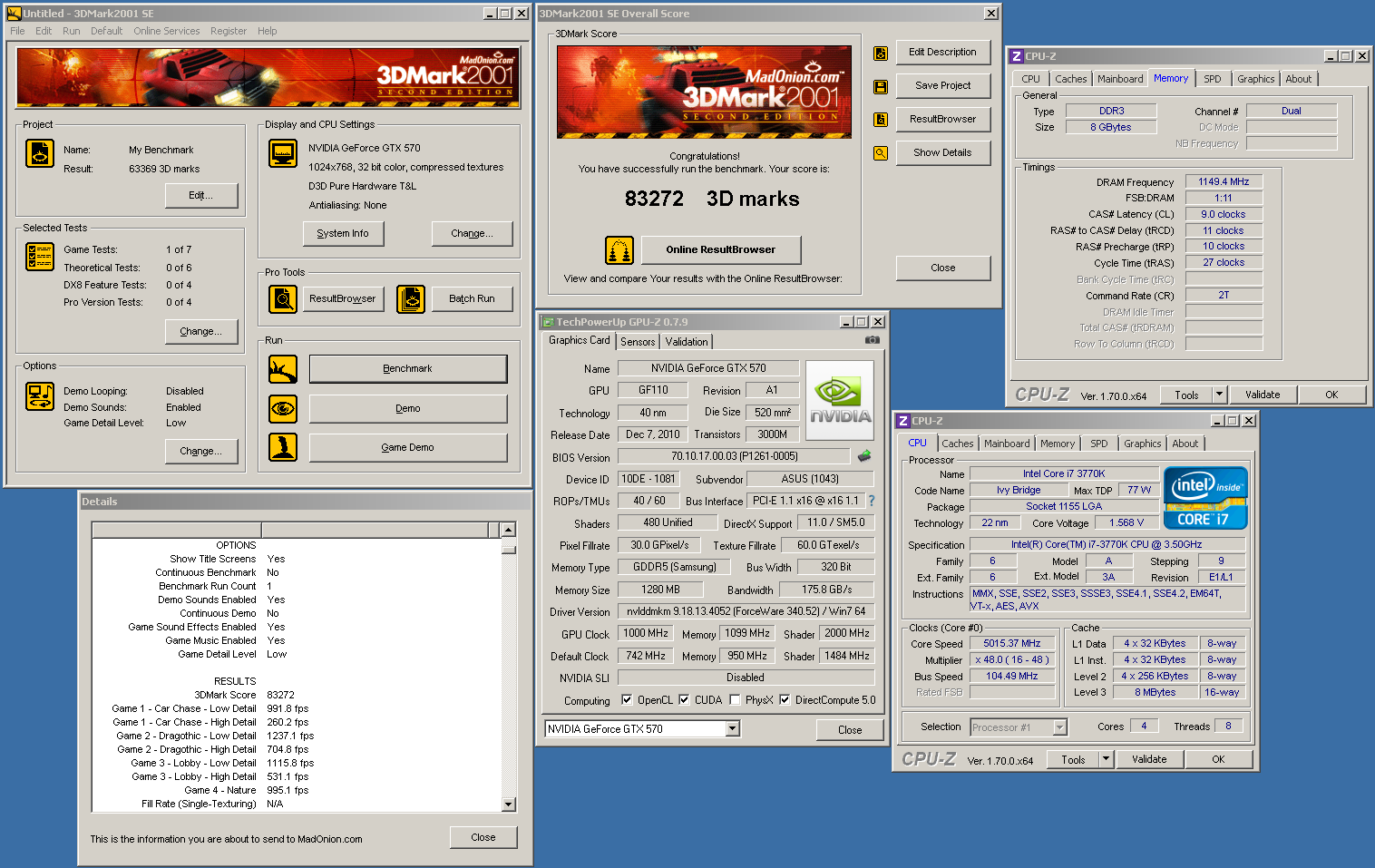This screenshot has width=1375, height=868.
Task: Click the Save Project button
Action: click(x=943, y=85)
